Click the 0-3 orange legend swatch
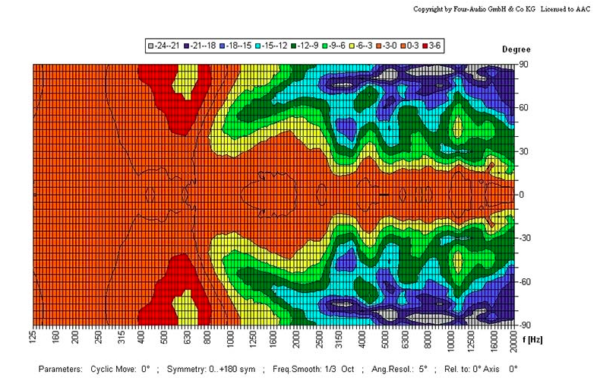Screen dimensions: 600x381 [x=403, y=46]
